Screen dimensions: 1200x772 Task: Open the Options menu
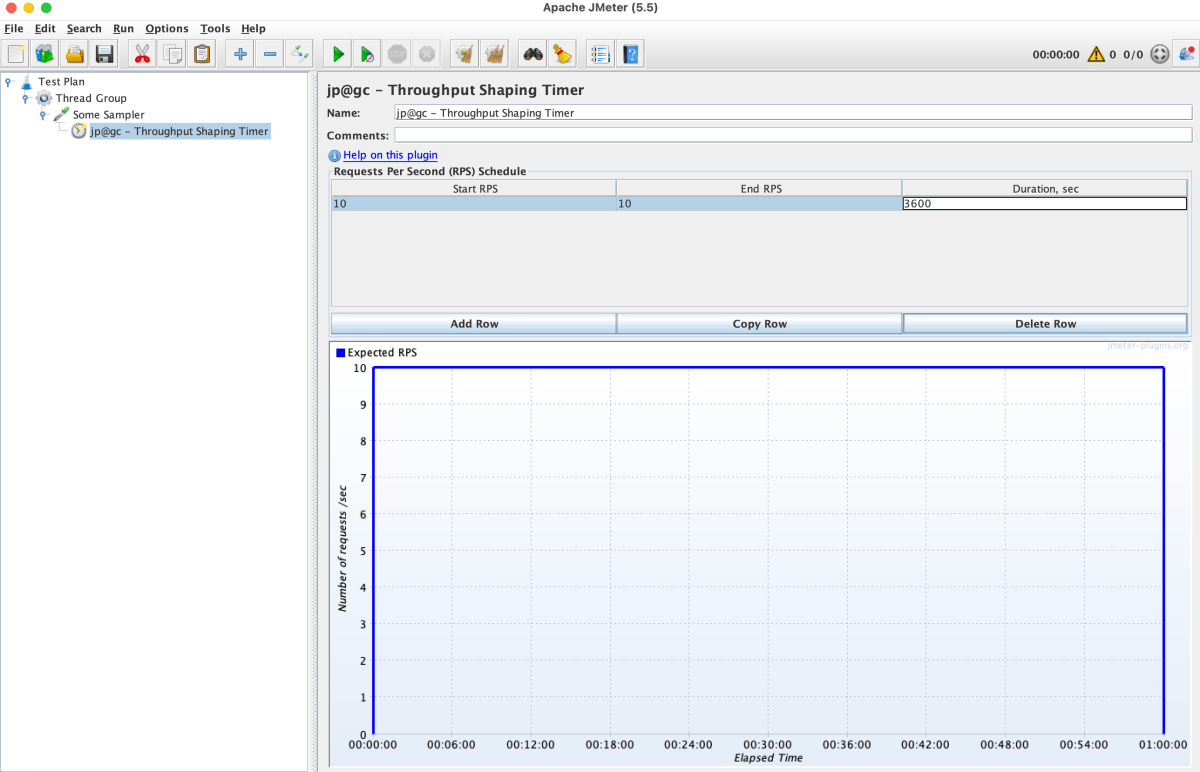point(167,29)
